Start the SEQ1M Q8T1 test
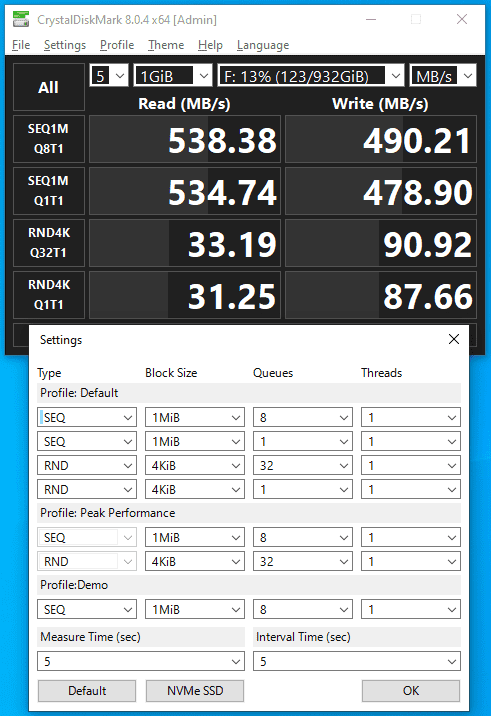Image resolution: width=491 pixels, height=716 pixels. coord(49,139)
